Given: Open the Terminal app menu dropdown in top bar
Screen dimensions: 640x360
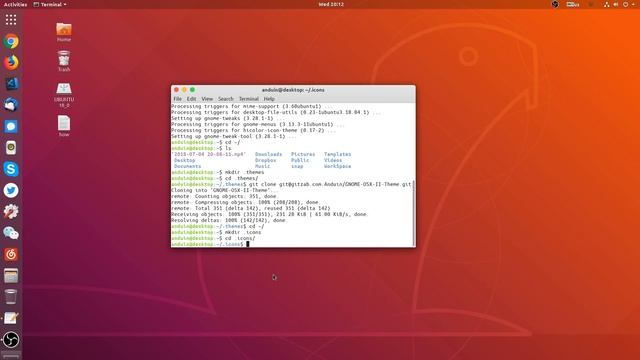Looking at the screenshot, I should tap(50, 4).
